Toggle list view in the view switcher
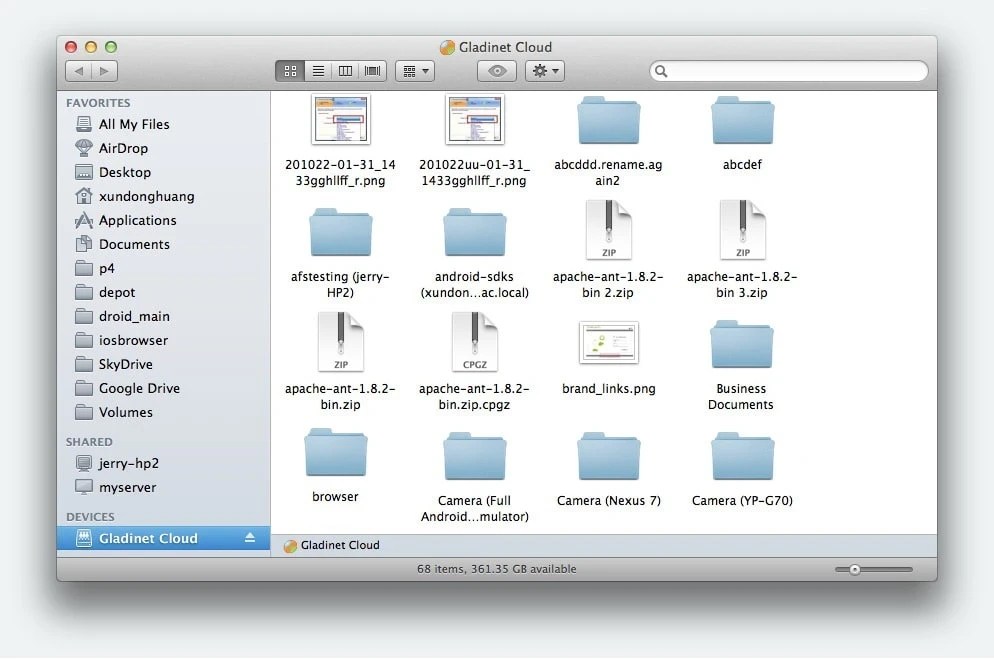Screen dimensions: 994x659 pyautogui.click(x=317, y=71)
